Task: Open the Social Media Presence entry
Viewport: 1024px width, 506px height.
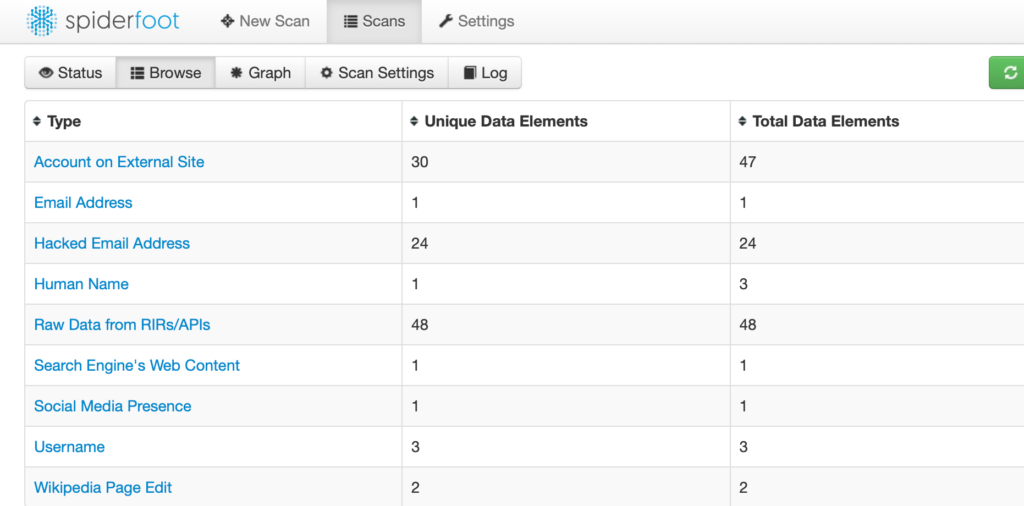Action: pos(112,406)
